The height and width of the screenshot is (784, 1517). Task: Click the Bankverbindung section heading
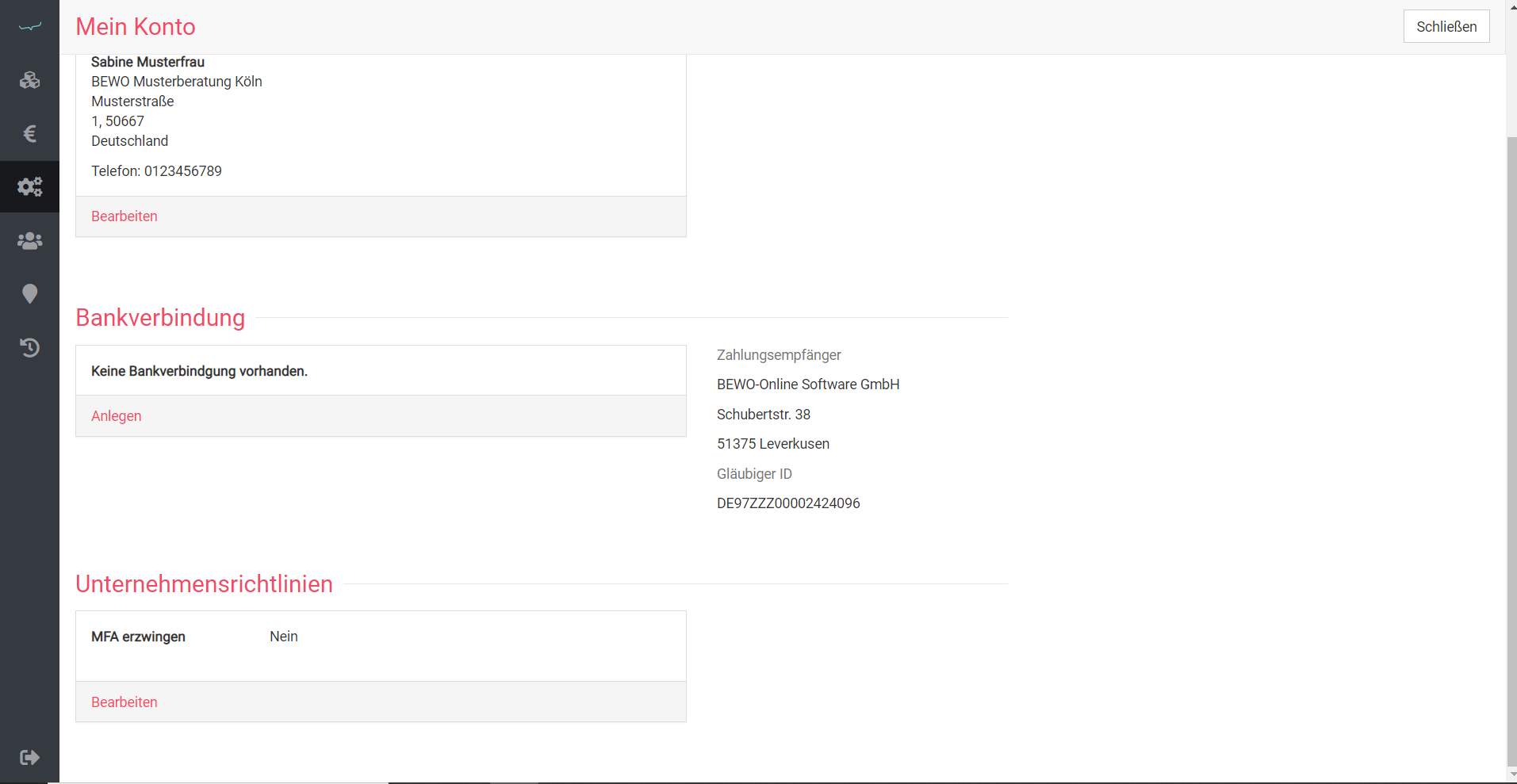point(160,318)
